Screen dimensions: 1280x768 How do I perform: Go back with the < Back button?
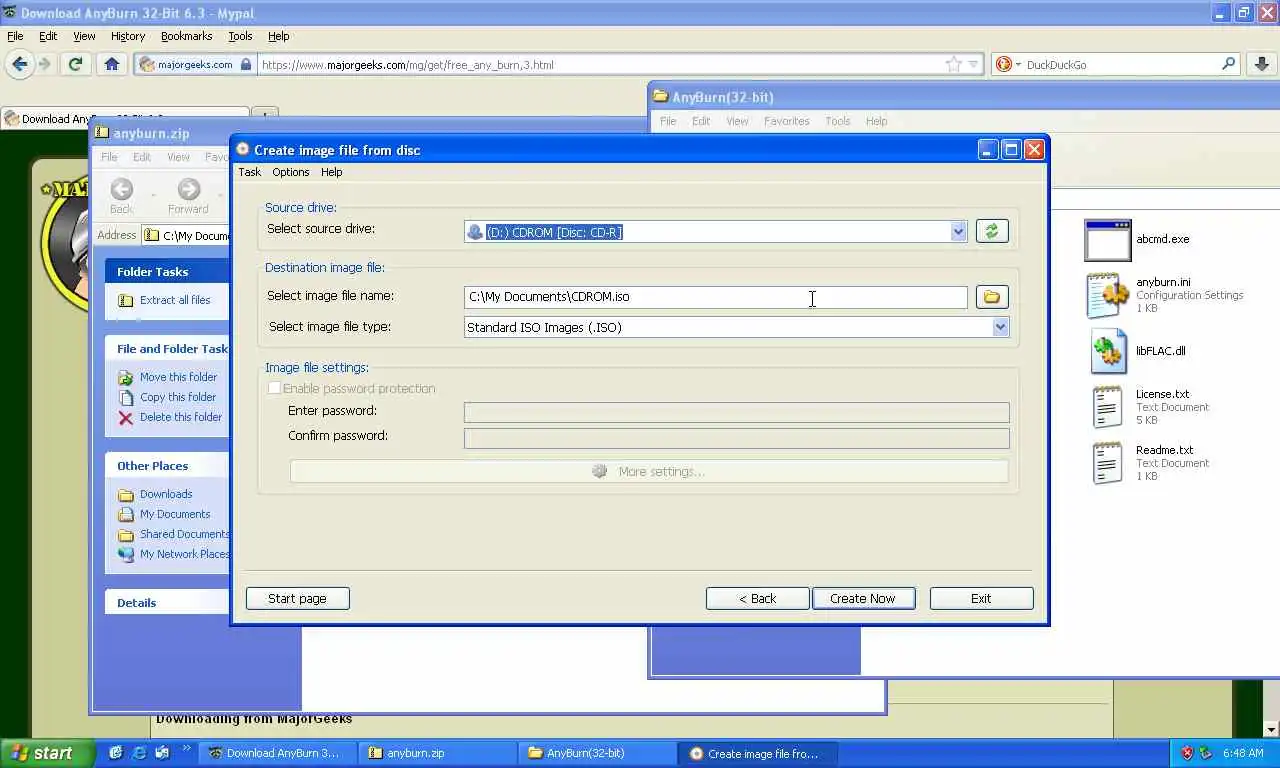coord(757,598)
